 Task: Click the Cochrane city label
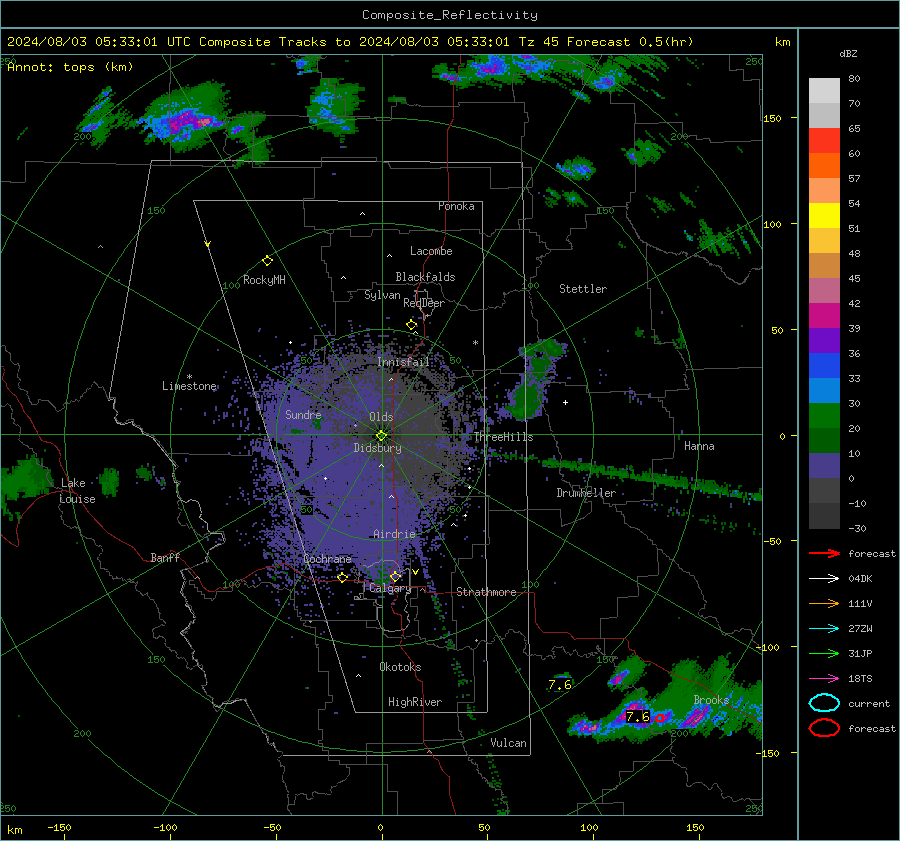327,559
